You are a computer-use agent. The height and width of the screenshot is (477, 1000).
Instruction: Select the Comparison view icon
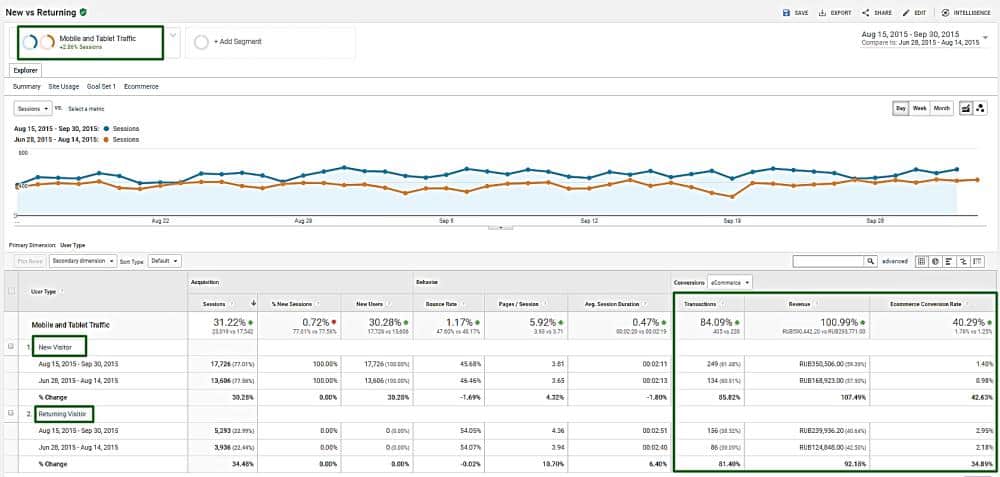point(964,261)
